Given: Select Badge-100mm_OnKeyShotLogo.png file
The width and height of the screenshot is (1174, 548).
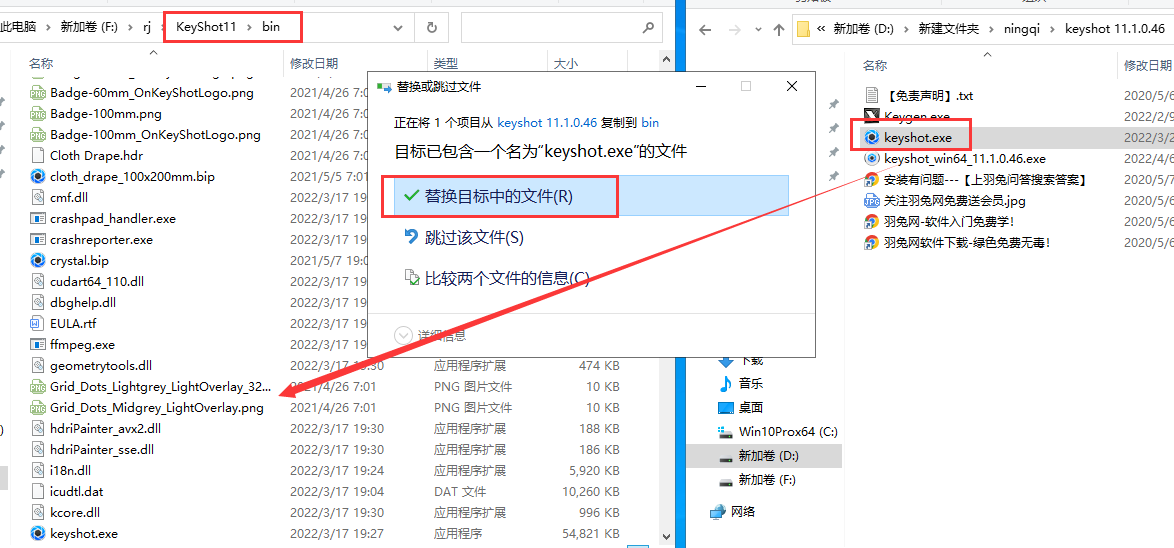Looking at the screenshot, I should (x=155, y=136).
